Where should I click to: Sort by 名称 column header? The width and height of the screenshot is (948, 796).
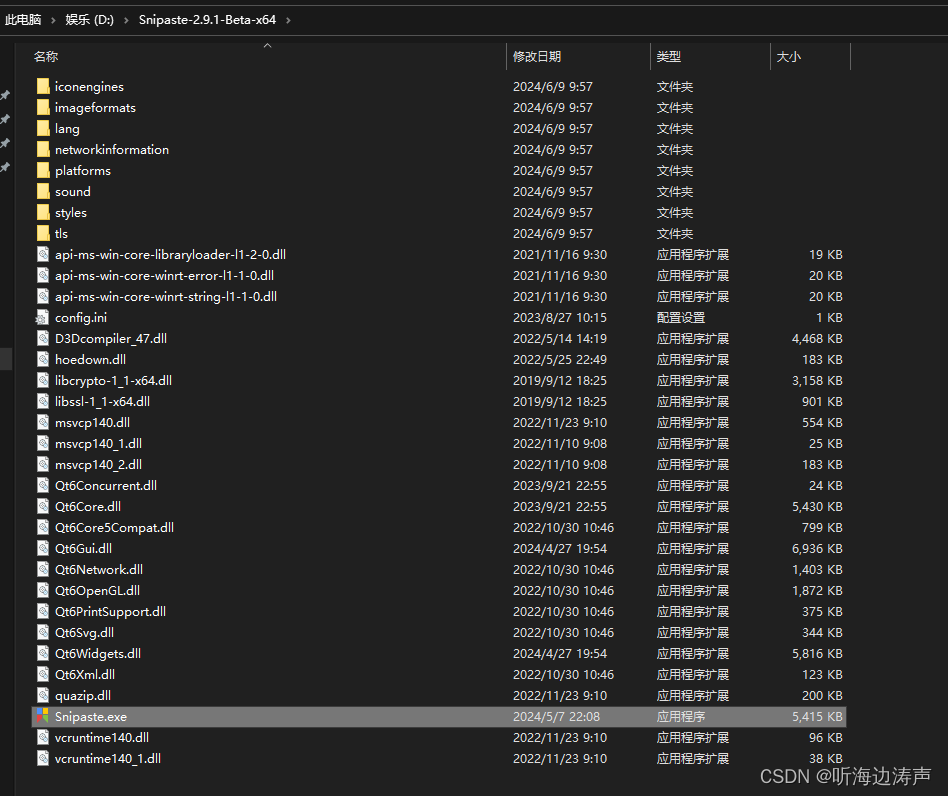pyautogui.click(x=46, y=57)
